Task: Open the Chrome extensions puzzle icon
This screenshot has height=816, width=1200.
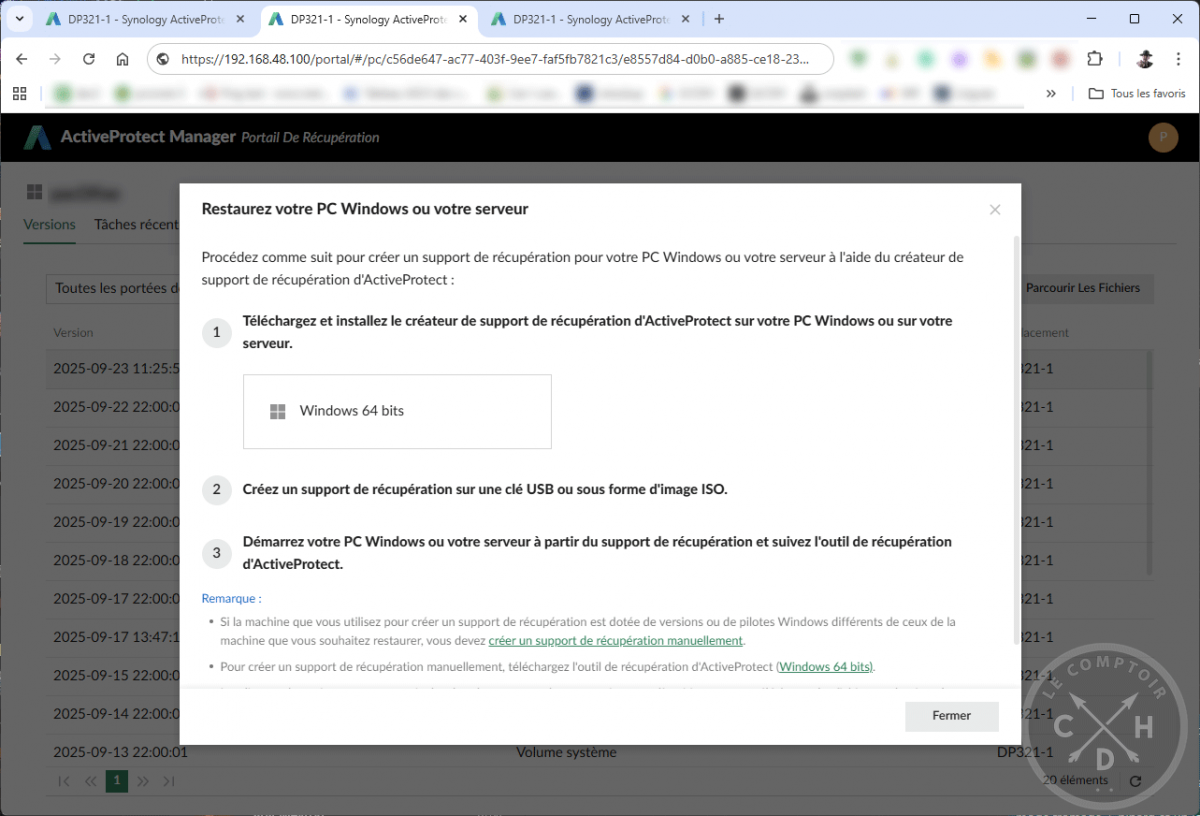Action: 1096,59
